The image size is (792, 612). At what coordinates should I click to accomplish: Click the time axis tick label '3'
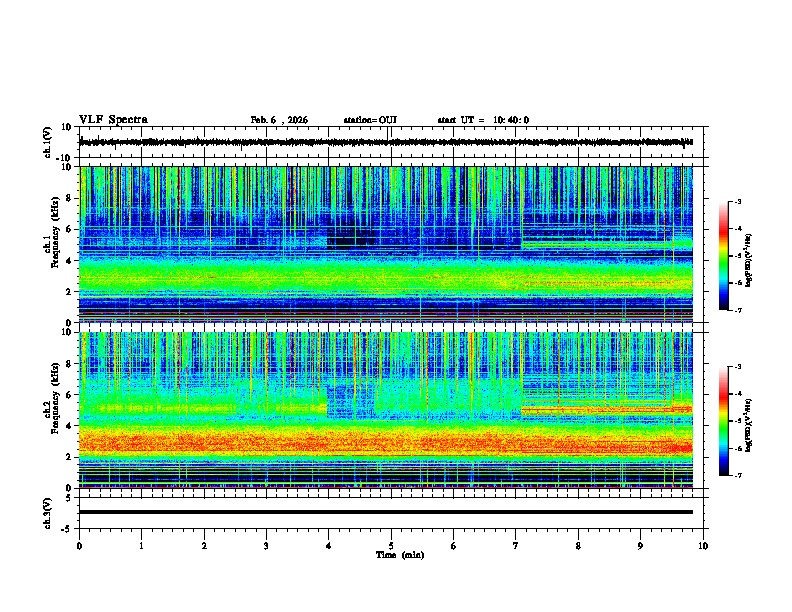[x=266, y=546]
